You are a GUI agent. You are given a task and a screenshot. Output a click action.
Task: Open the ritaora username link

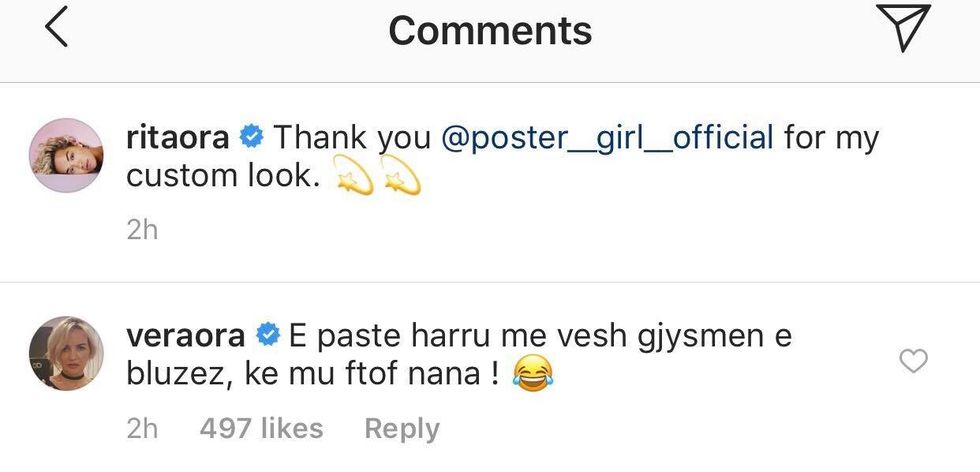[x=181, y=137]
